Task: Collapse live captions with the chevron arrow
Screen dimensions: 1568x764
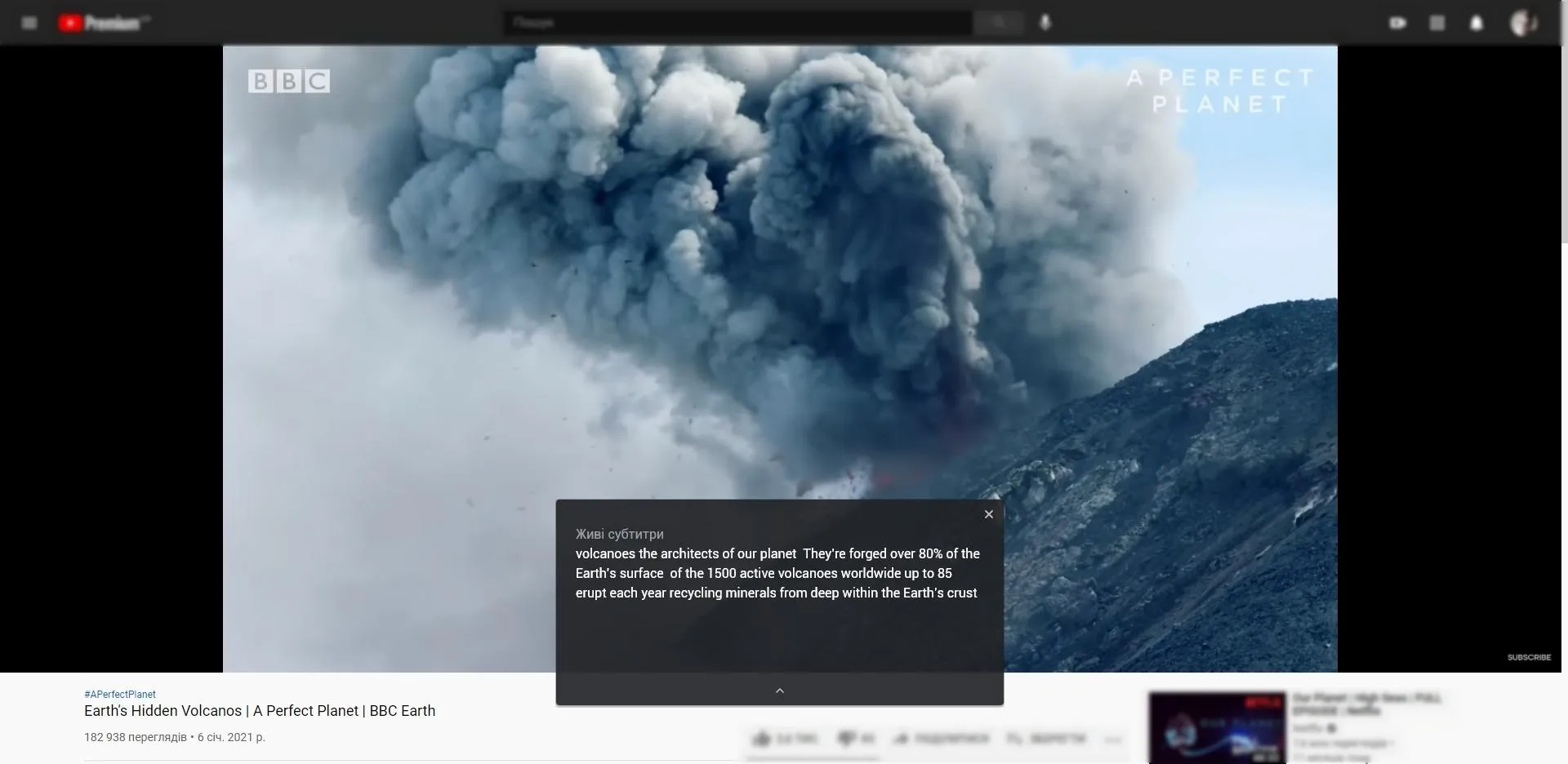Action: point(780,691)
